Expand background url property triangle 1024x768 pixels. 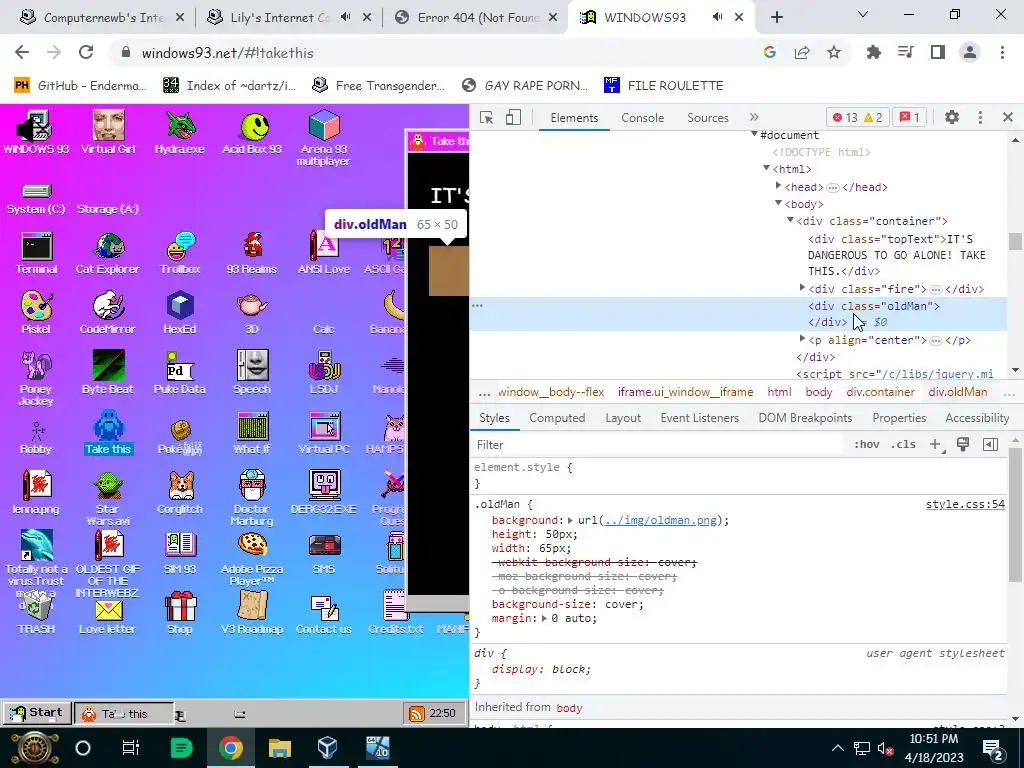pyautogui.click(x=570, y=520)
